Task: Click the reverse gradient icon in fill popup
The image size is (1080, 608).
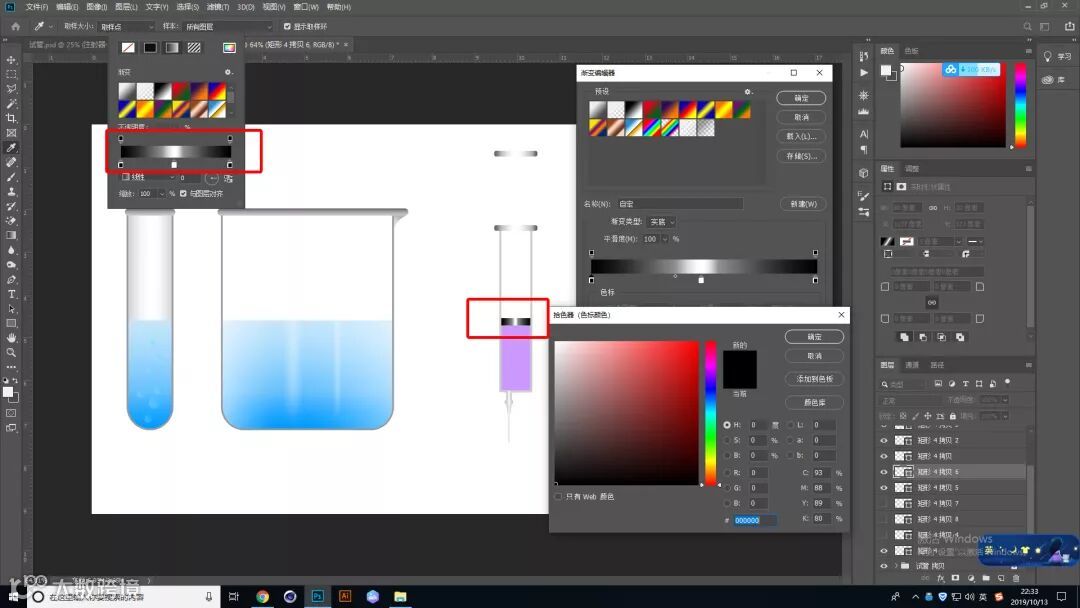Action: click(x=229, y=178)
